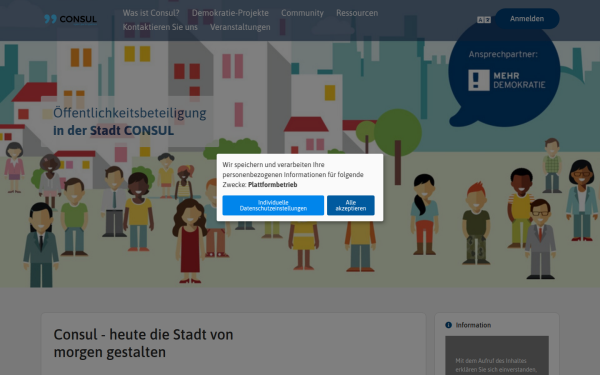Image resolution: width=600 pixels, height=375 pixels.
Task: Open the Demokratie-Projekte menu item
Action: click(x=230, y=13)
